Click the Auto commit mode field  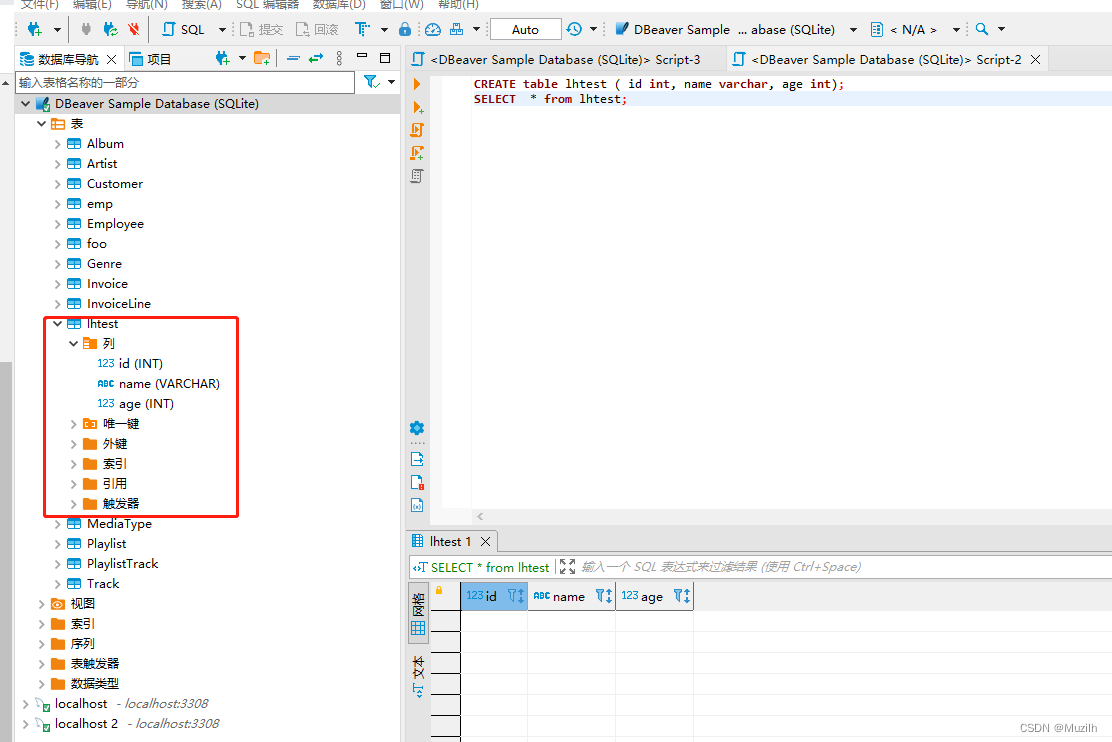pyautogui.click(x=526, y=29)
